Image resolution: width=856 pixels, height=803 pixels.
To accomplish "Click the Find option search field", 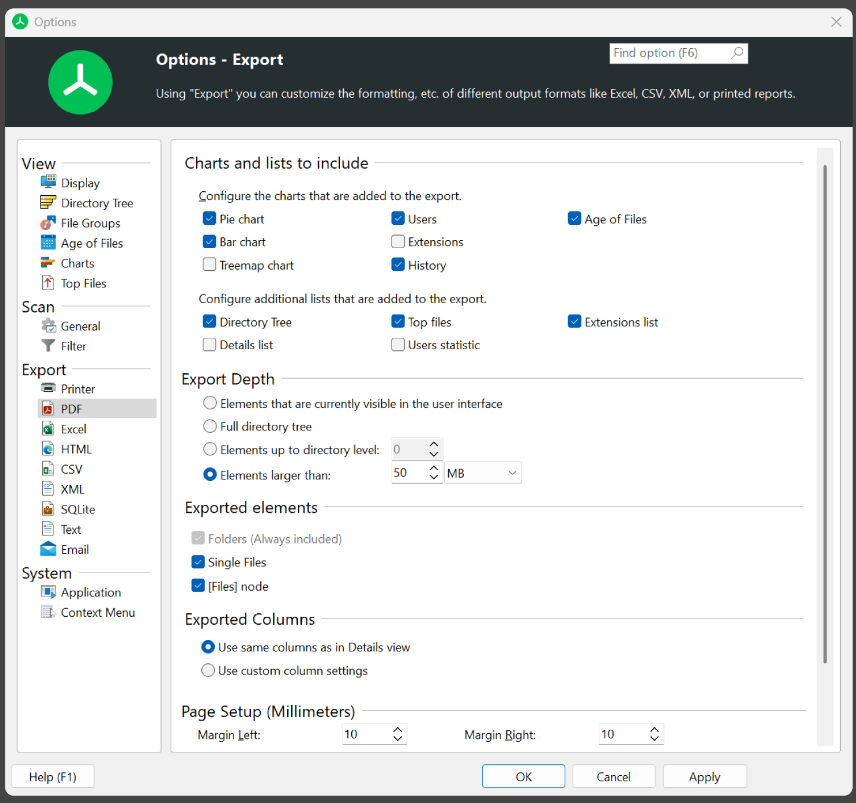I will click(668, 53).
